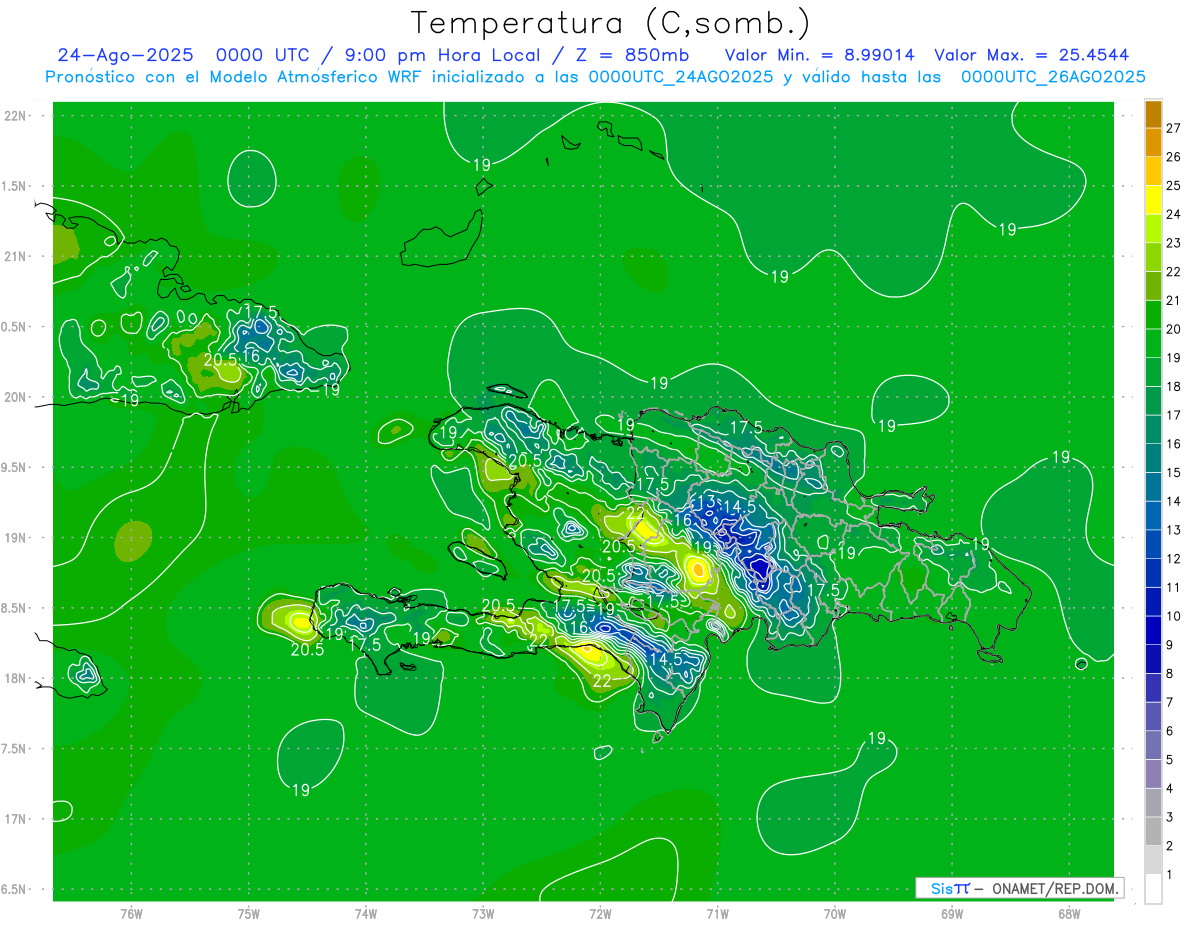Click the '1.5N' latitude label

point(15,187)
